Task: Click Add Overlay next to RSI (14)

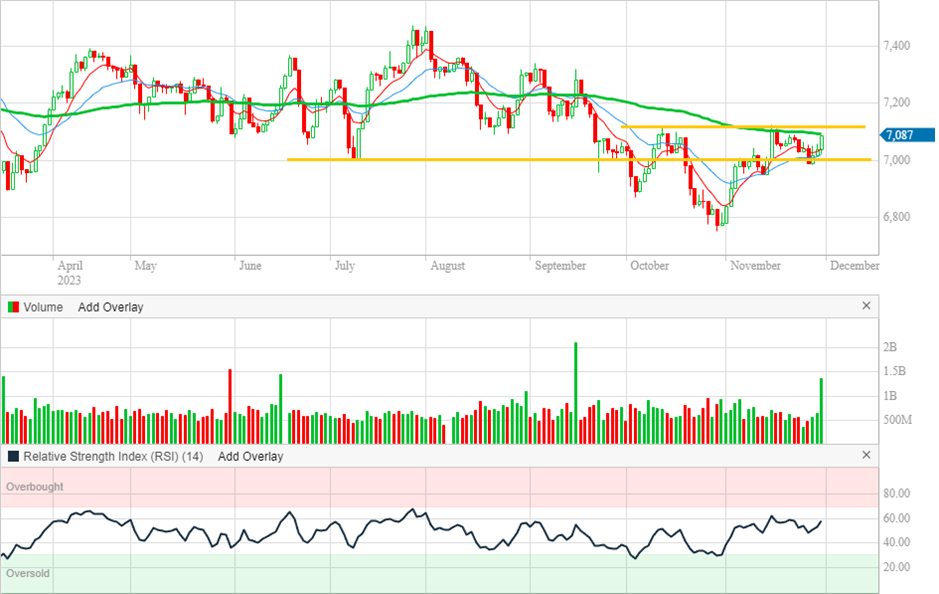Action: tap(250, 456)
